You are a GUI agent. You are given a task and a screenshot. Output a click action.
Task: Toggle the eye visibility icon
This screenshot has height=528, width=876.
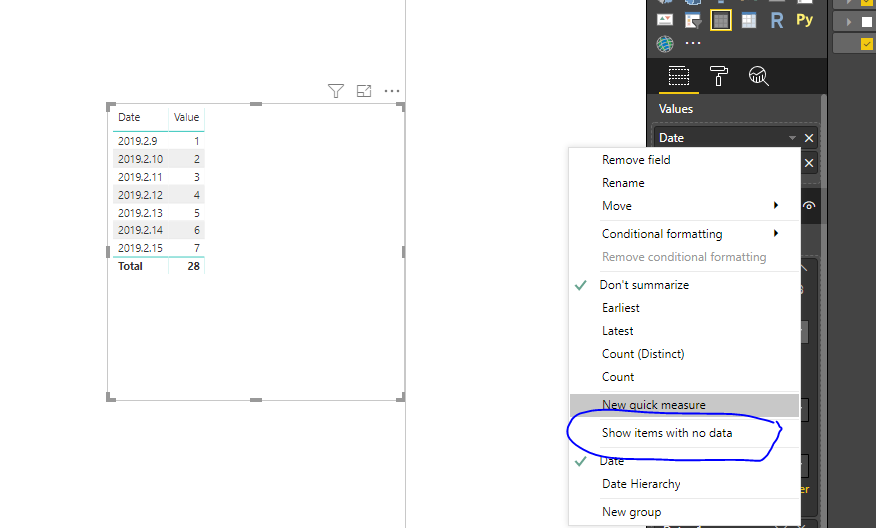[808, 206]
